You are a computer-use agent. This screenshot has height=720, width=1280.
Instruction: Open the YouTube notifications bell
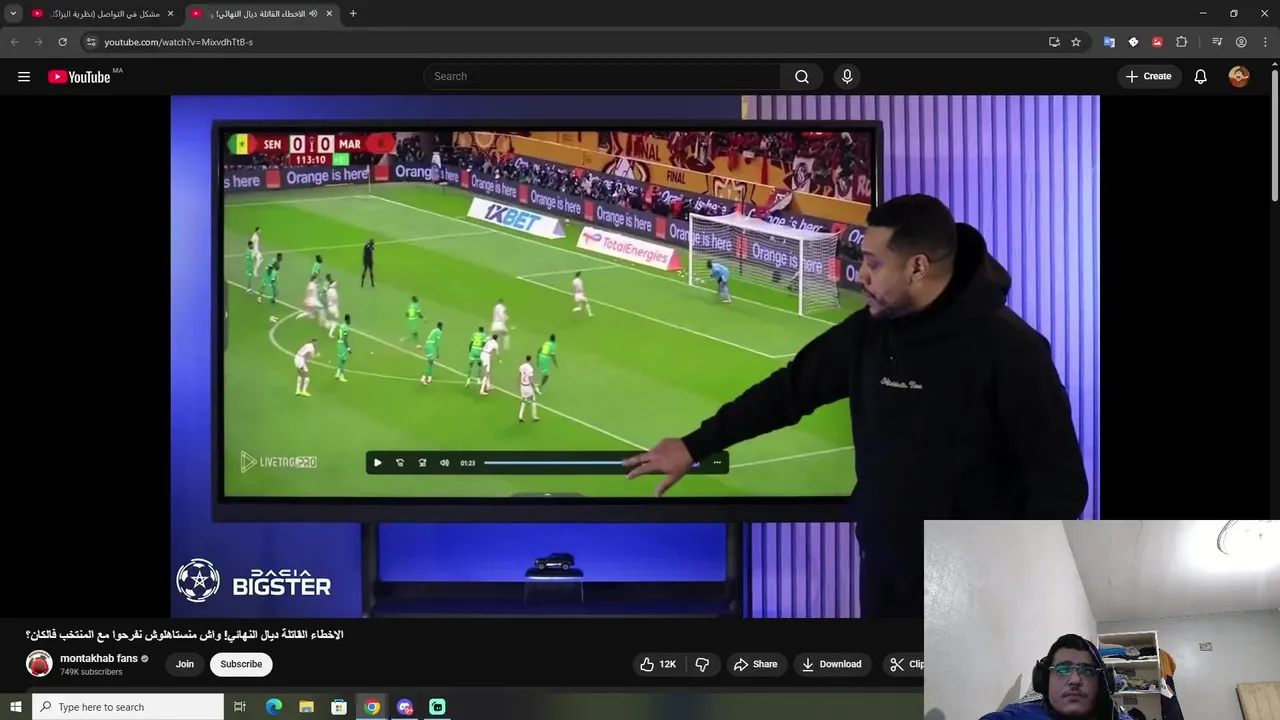point(1201,77)
